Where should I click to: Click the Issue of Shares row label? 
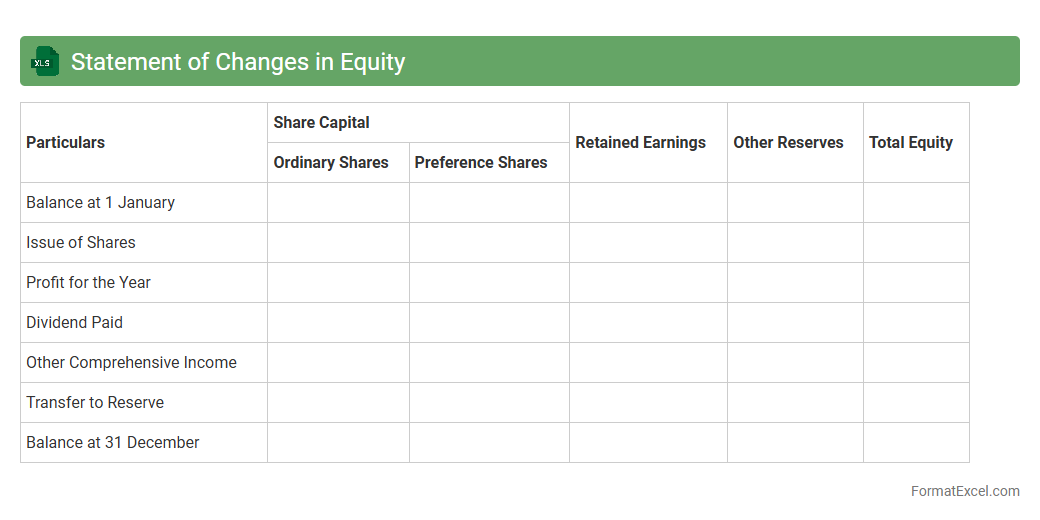click(x=81, y=243)
